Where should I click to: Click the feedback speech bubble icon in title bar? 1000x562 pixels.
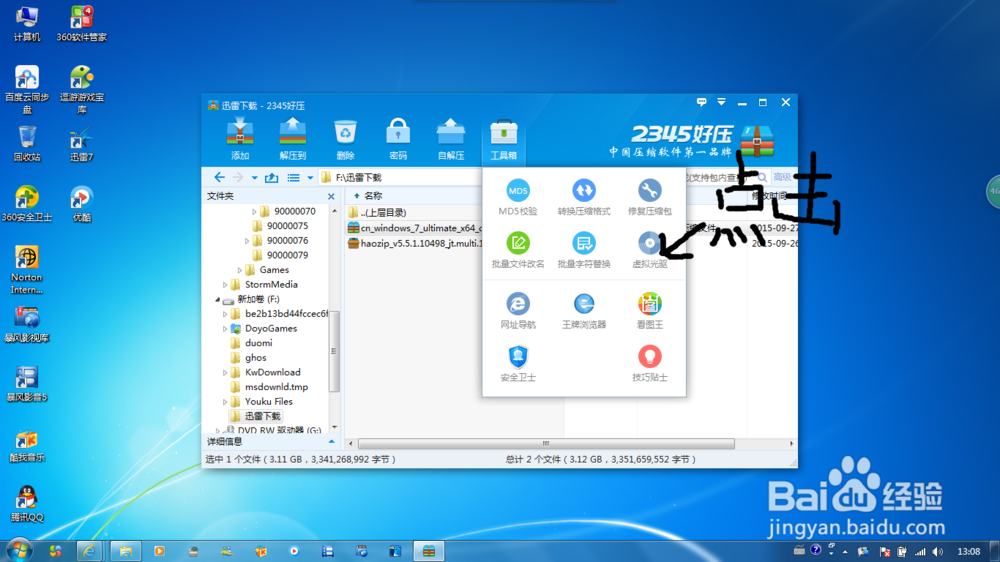point(702,102)
